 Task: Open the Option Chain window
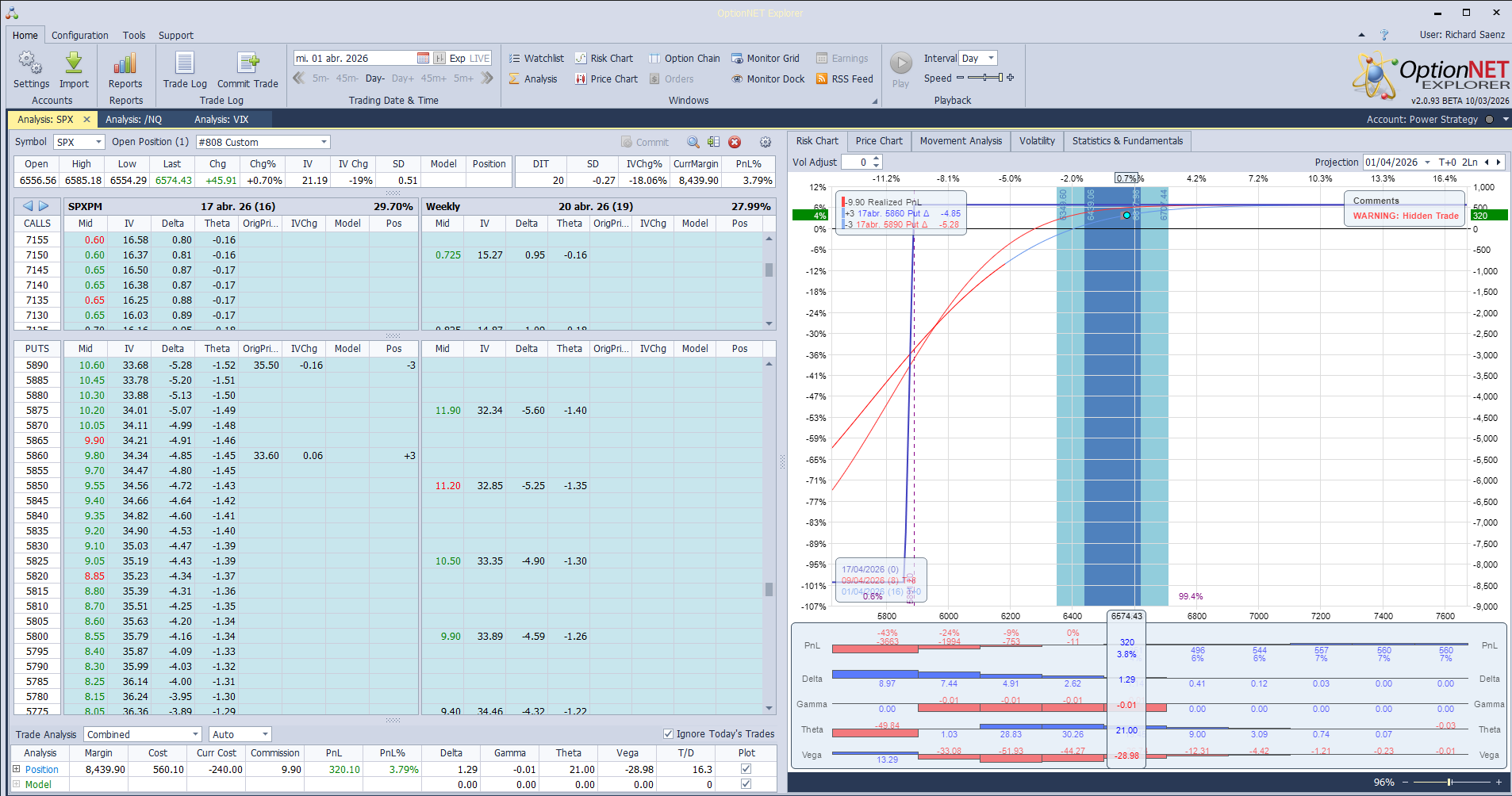(685, 59)
